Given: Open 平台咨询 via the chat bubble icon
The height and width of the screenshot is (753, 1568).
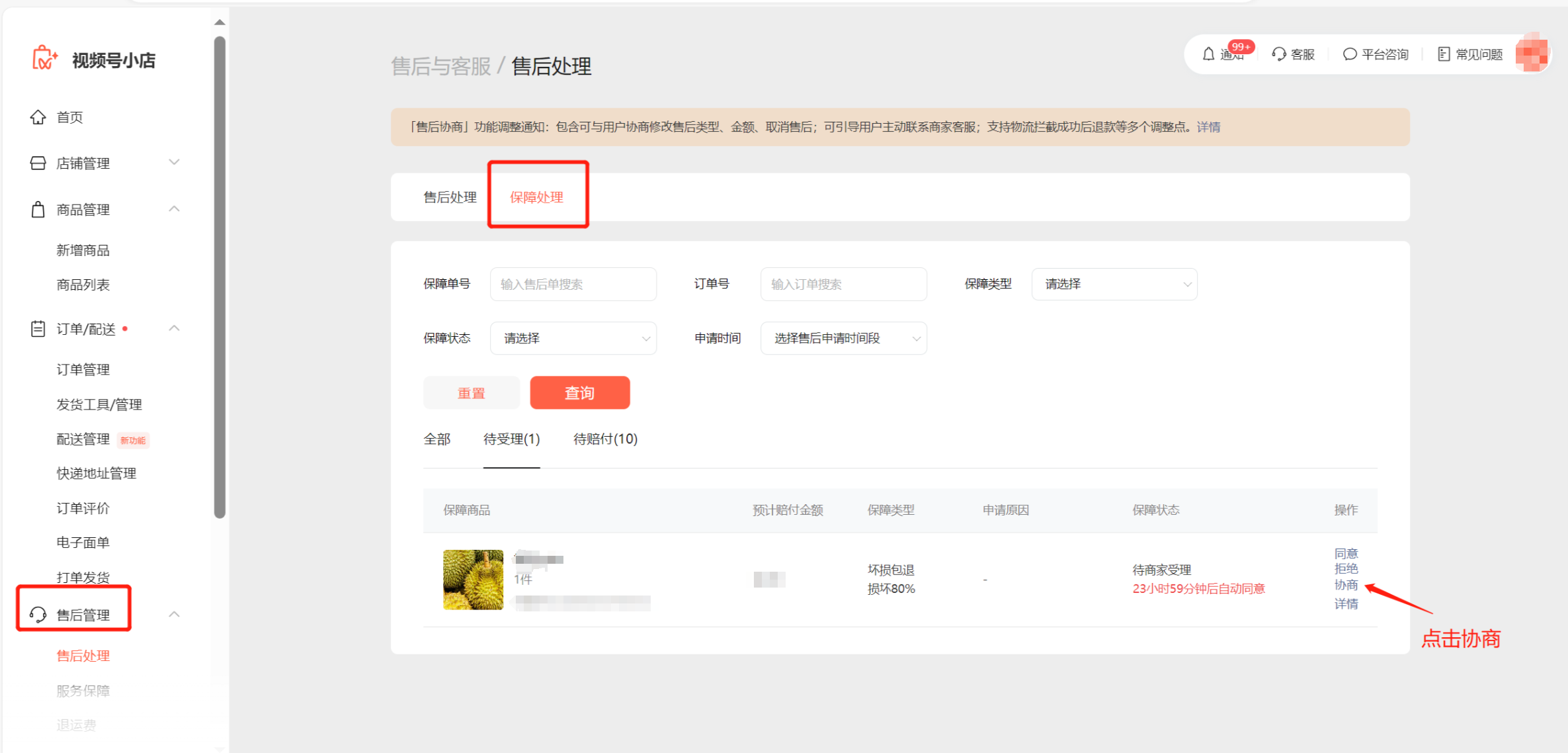Looking at the screenshot, I should [x=1350, y=54].
